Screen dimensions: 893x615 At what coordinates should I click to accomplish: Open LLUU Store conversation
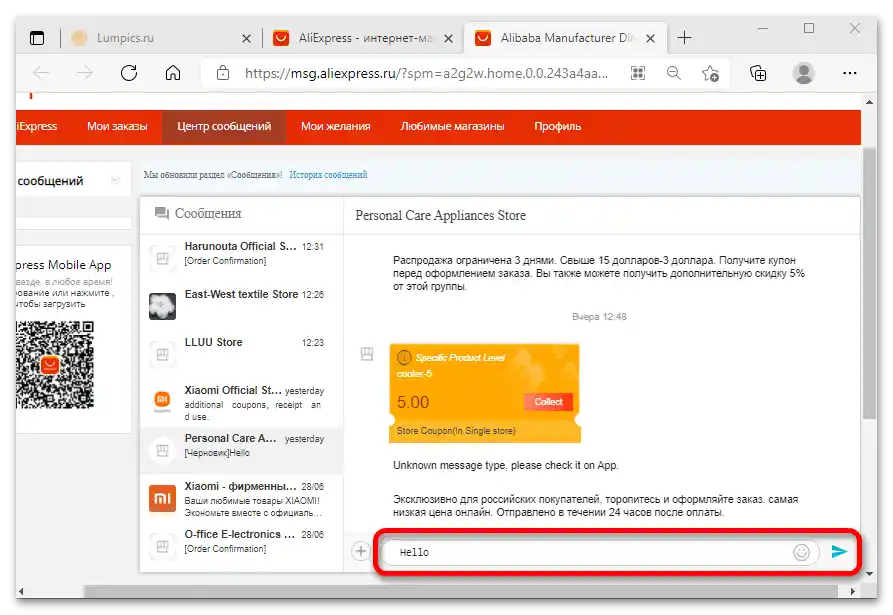click(241, 354)
